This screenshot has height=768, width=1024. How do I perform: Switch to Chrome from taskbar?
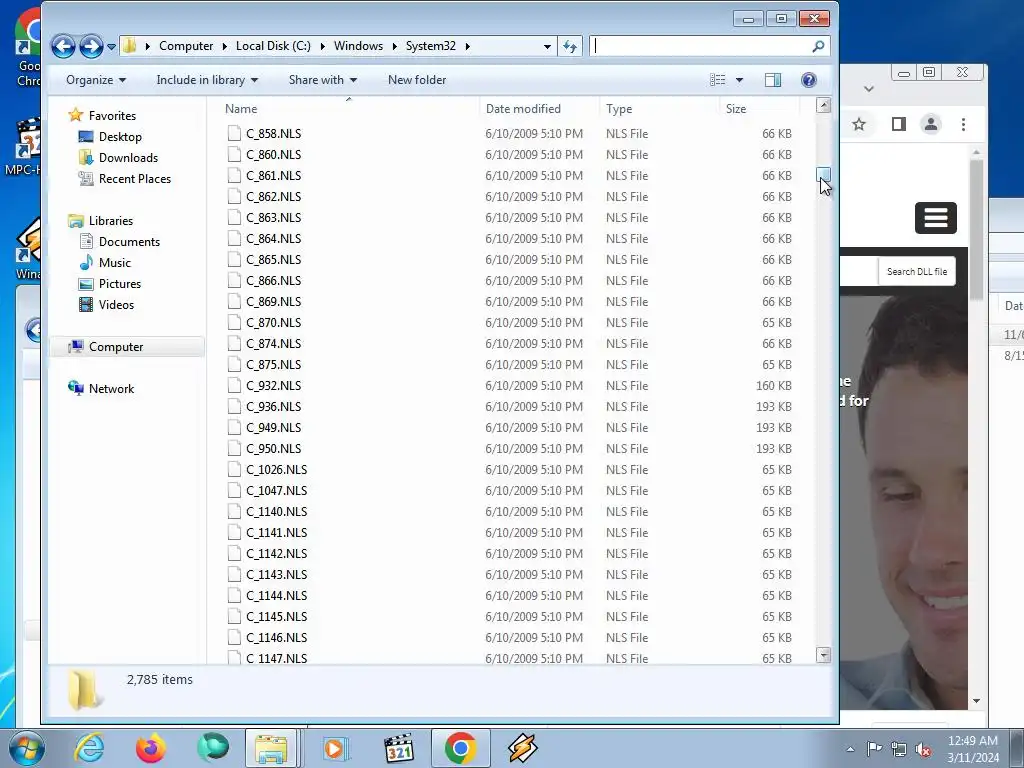pos(460,748)
